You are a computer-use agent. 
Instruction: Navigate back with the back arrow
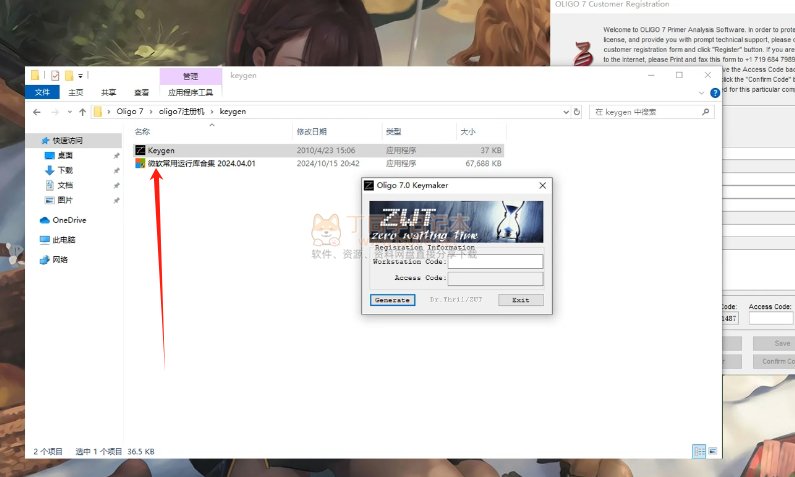coord(37,112)
